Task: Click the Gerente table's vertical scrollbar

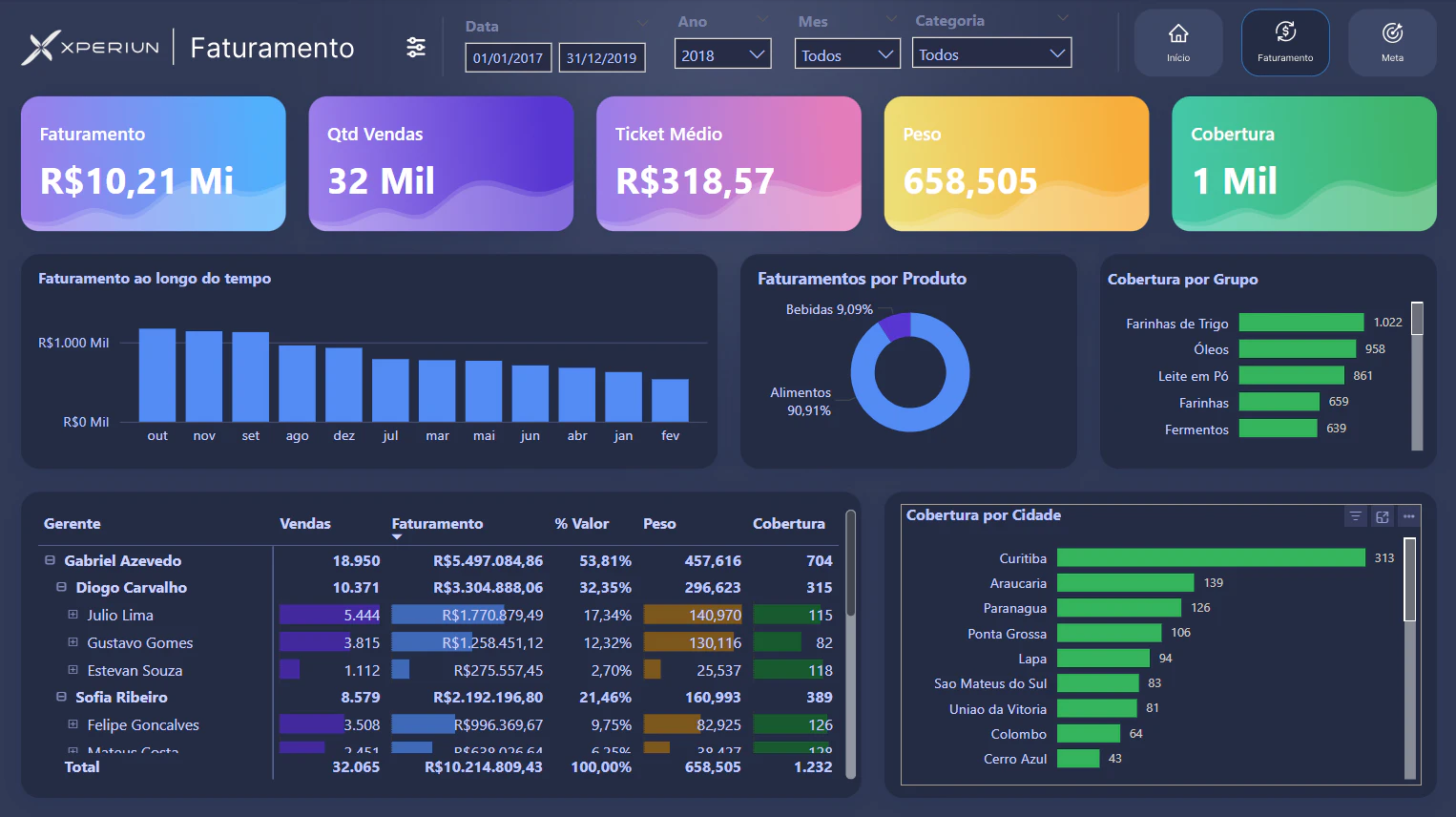Action: coord(850,644)
